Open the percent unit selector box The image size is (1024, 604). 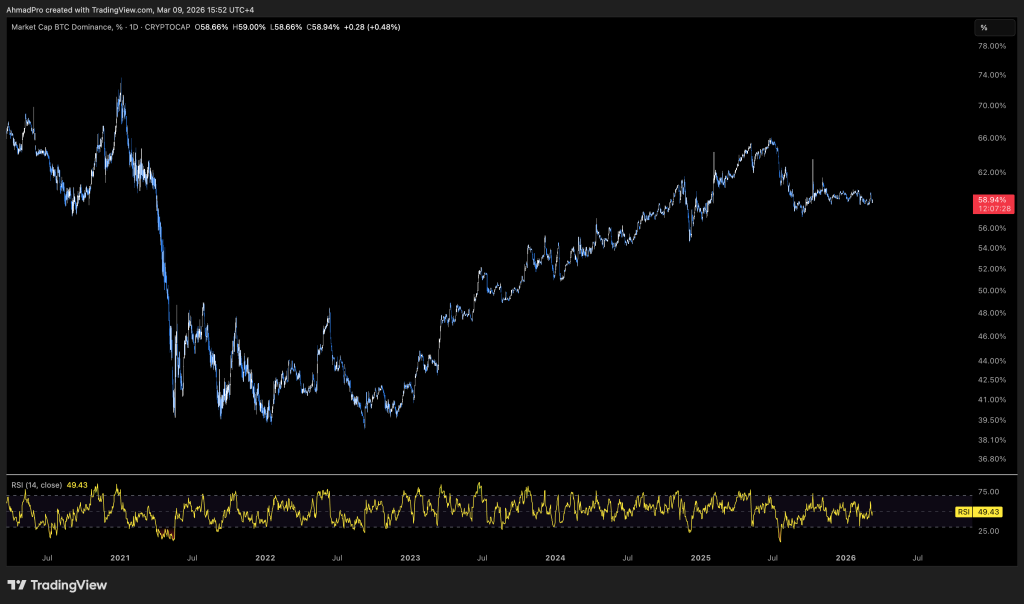(994, 27)
